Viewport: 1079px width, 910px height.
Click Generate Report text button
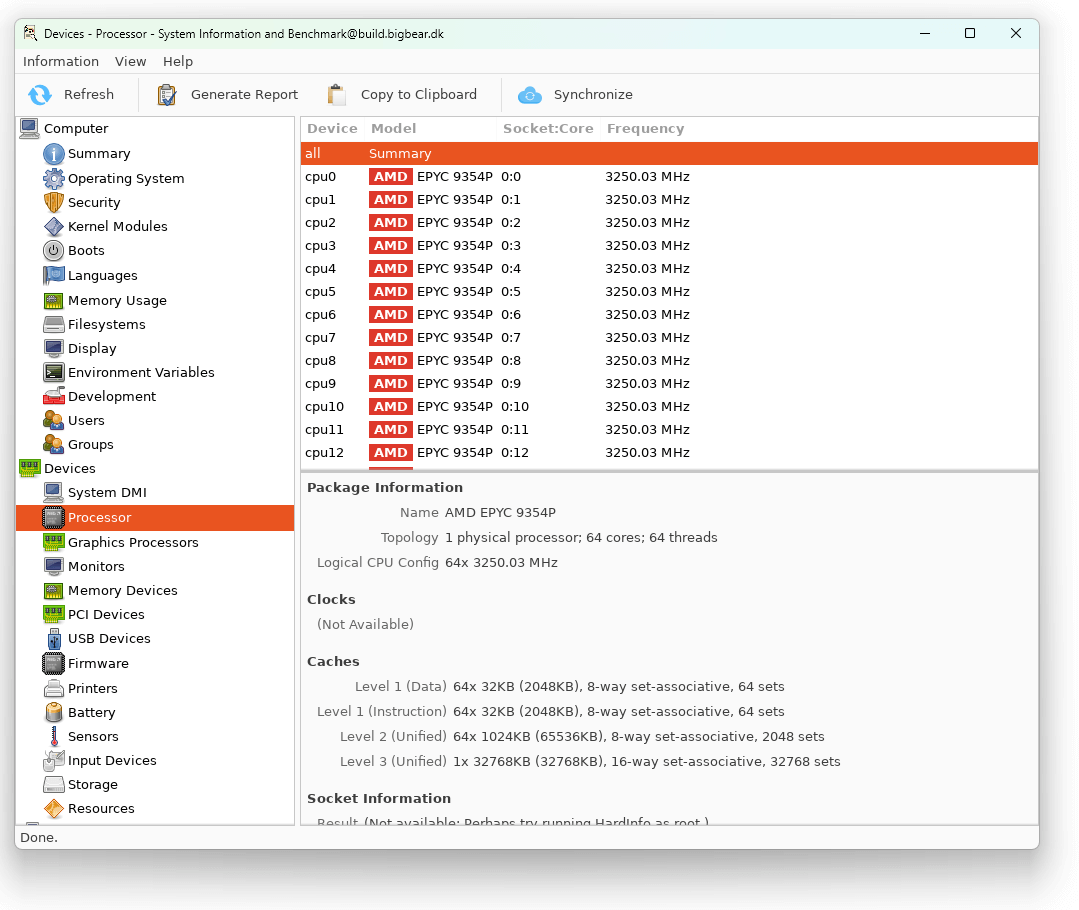tap(244, 94)
